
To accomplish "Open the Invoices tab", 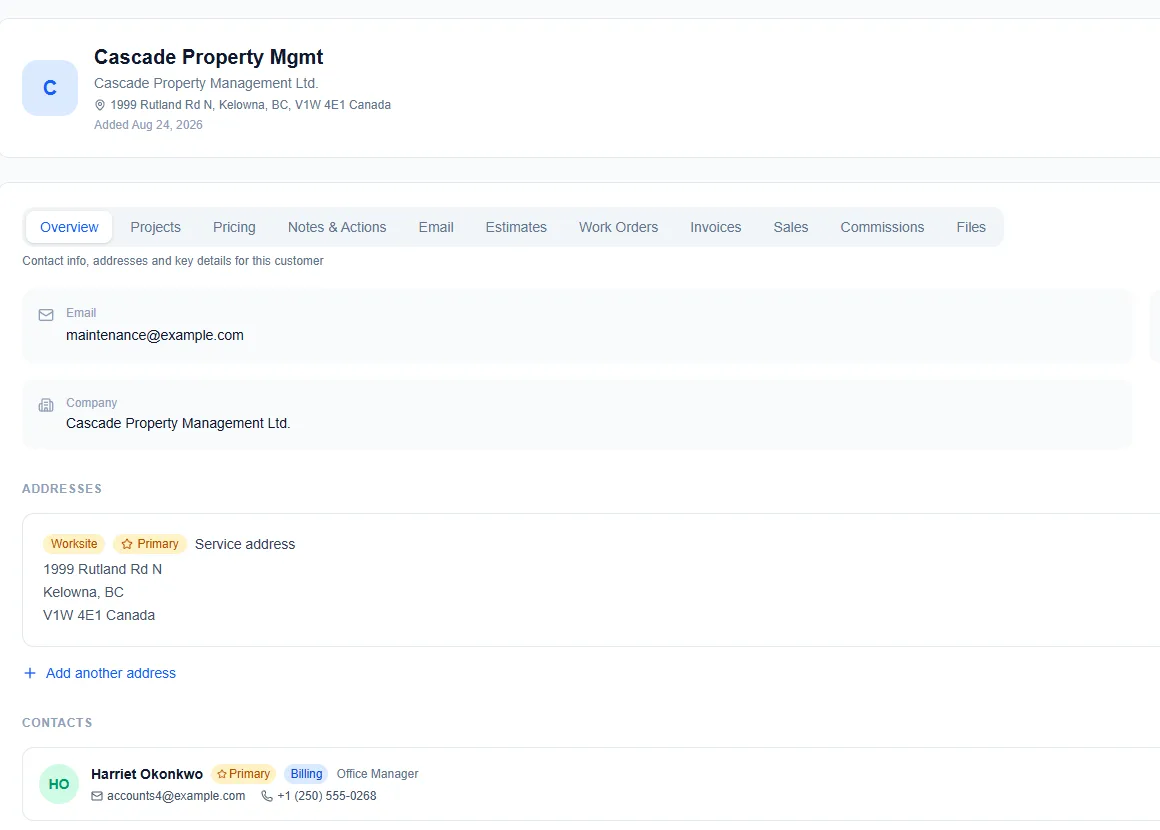I will (x=715, y=227).
